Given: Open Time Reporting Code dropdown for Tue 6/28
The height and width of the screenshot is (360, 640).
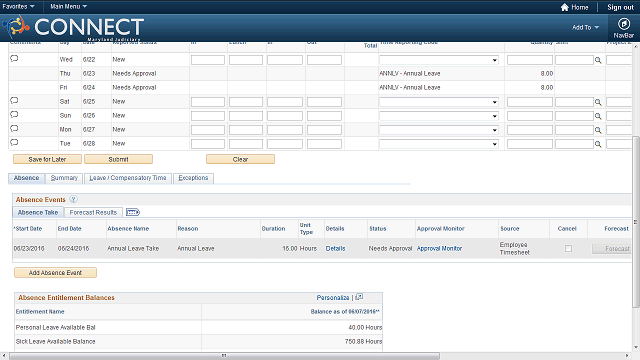Looking at the screenshot, I should pos(439,144).
